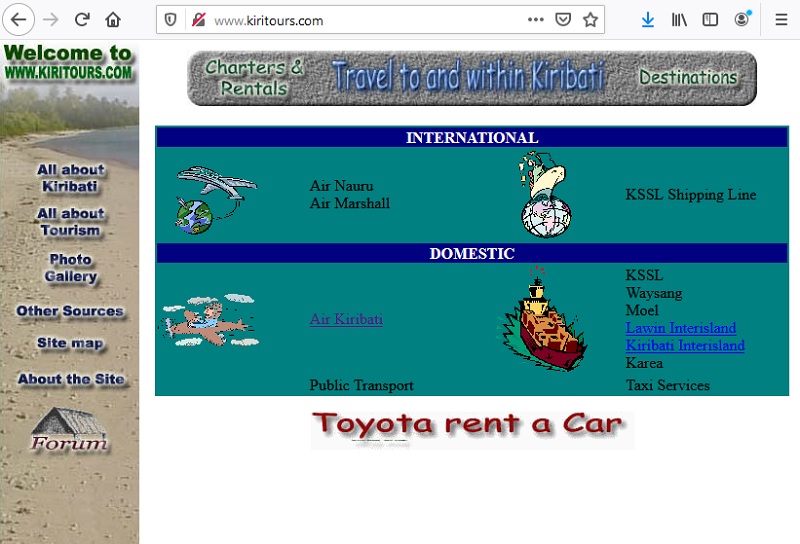Open Kiribati Interisland link
800x544 pixels.
685,345
